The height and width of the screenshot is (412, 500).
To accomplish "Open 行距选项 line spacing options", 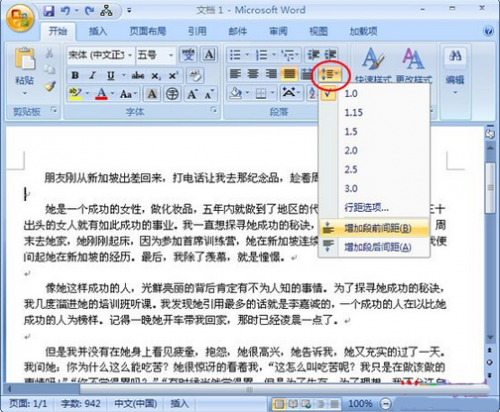I will pyautogui.click(x=374, y=208).
